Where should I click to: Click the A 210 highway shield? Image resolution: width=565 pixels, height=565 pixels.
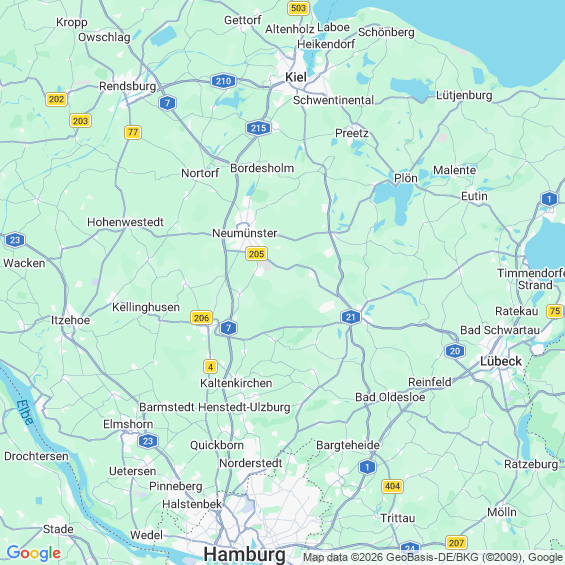click(x=223, y=81)
